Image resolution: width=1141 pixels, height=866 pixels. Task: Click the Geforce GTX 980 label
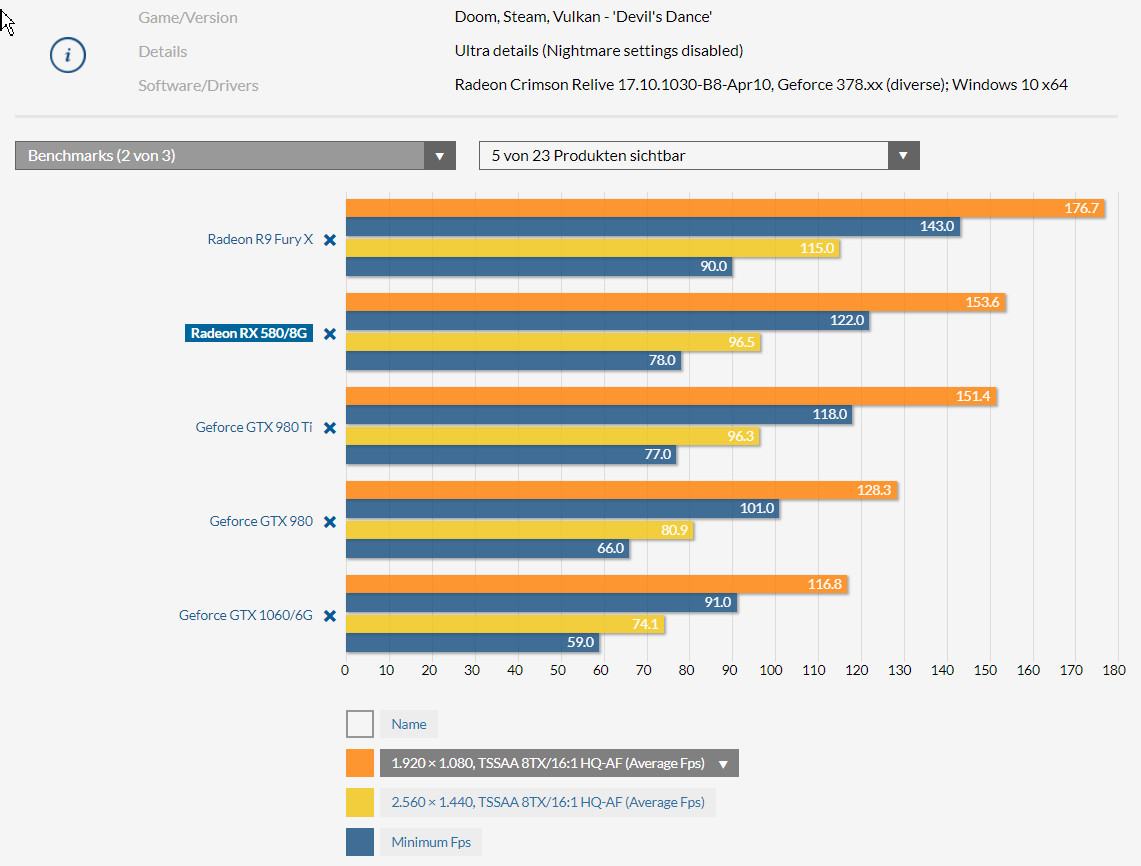coord(261,521)
